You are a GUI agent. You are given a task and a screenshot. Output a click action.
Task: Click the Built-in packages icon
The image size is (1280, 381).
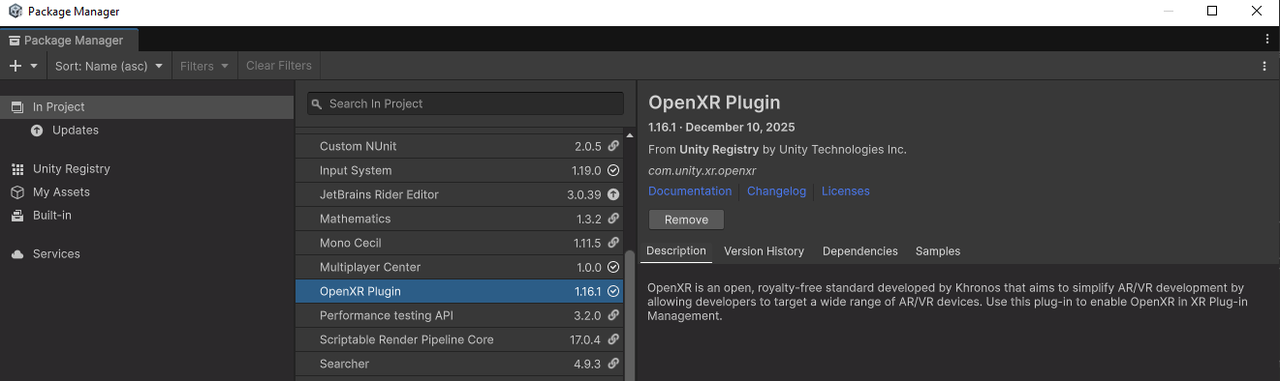(17, 215)
